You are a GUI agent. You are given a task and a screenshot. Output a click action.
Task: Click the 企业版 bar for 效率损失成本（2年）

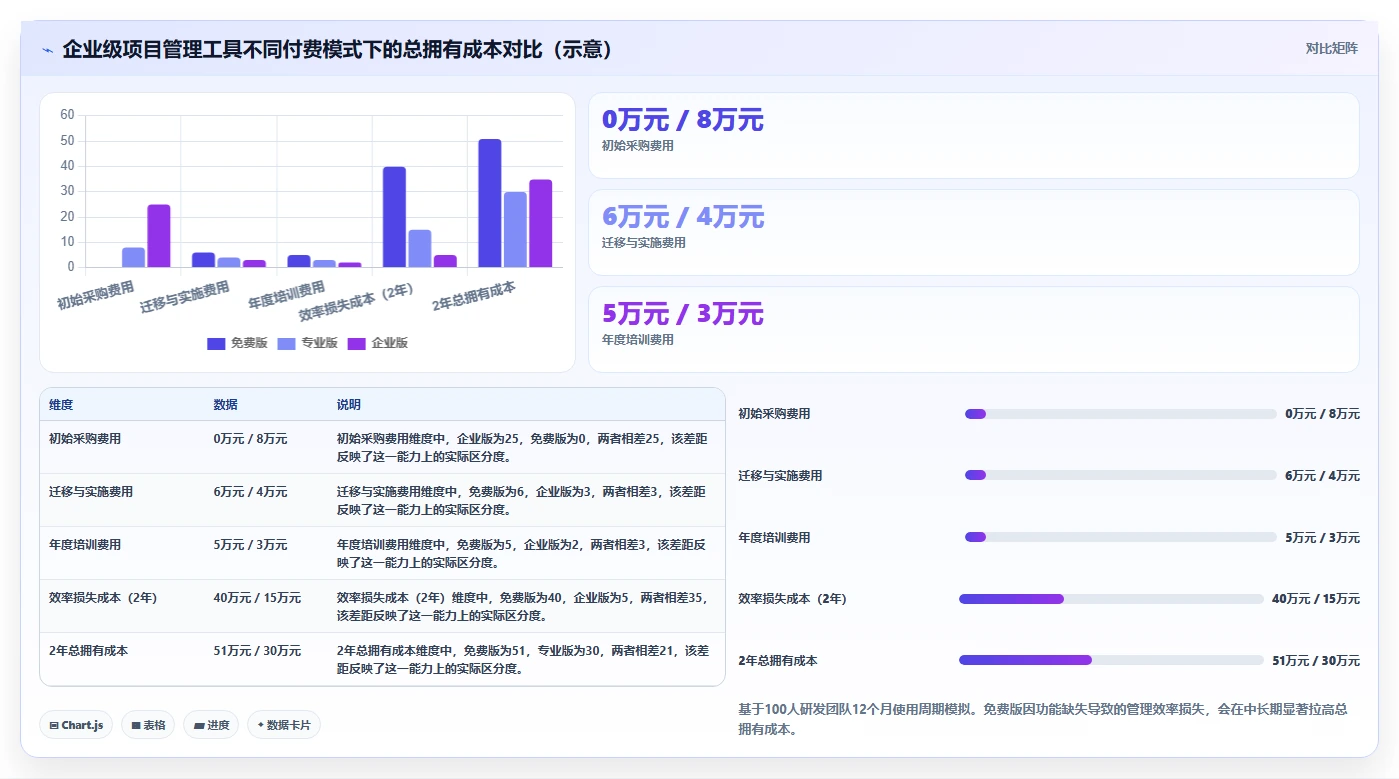click(x=445, y=261)
